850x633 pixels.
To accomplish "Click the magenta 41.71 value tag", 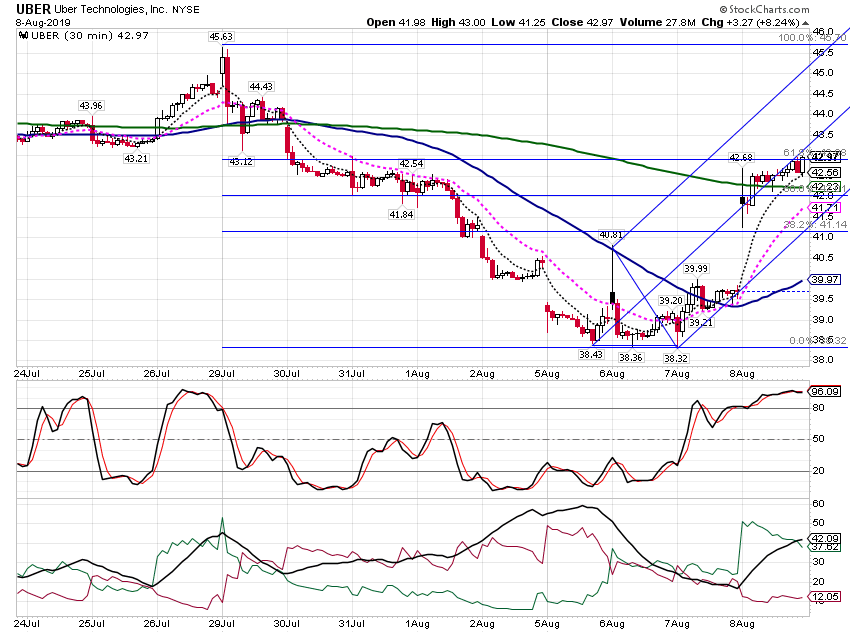I will pos(825,208).
